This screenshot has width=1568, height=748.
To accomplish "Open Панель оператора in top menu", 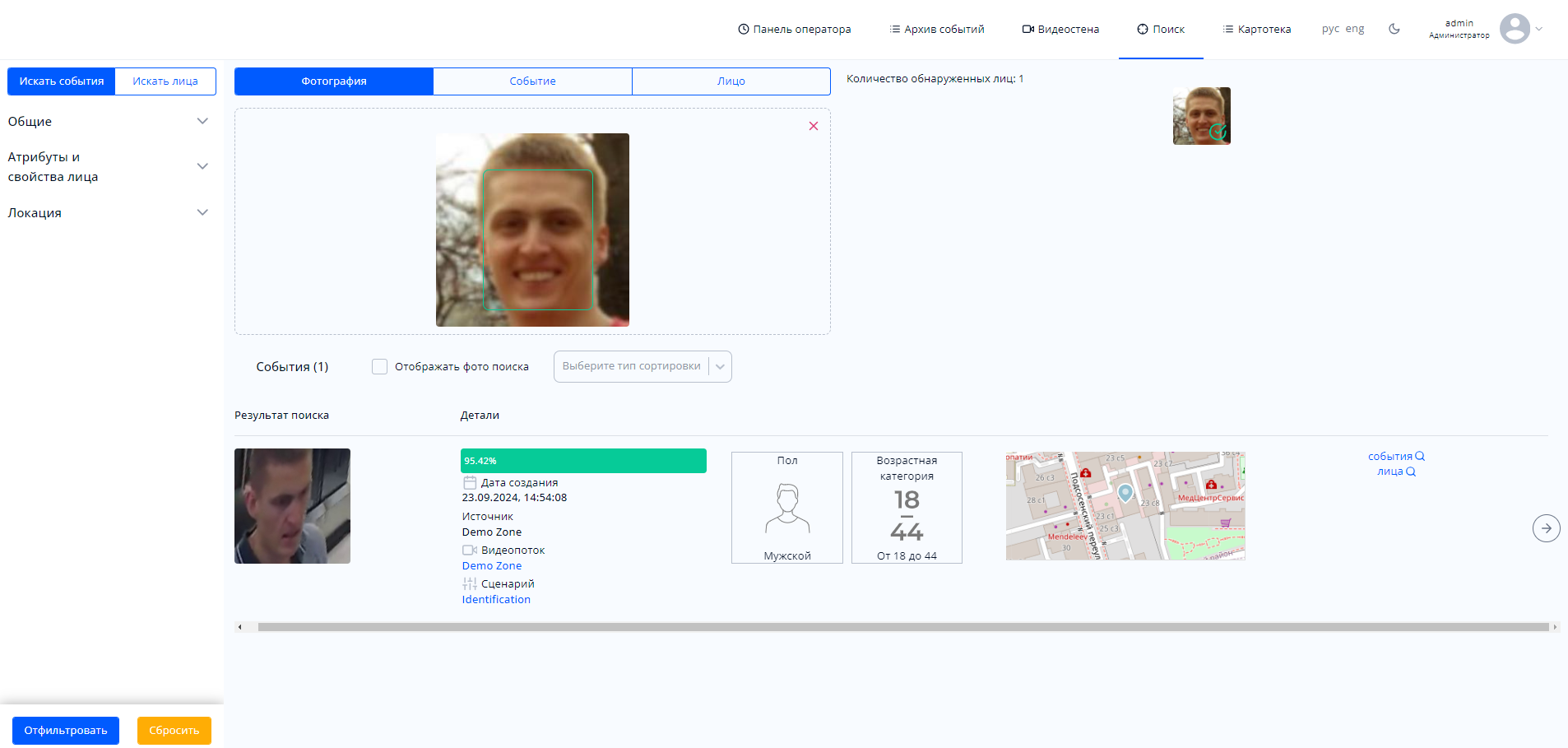I will (x=795, y=29).
